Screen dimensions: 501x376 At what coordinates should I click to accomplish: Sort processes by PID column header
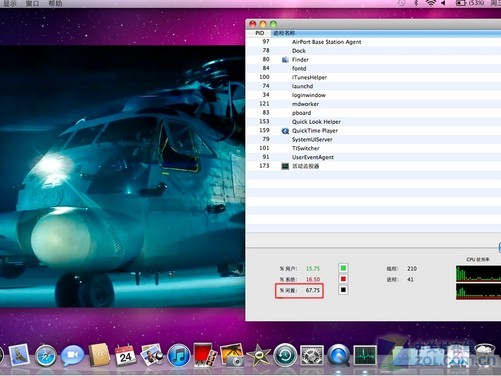pyautogui.click(x=259, y=33)
